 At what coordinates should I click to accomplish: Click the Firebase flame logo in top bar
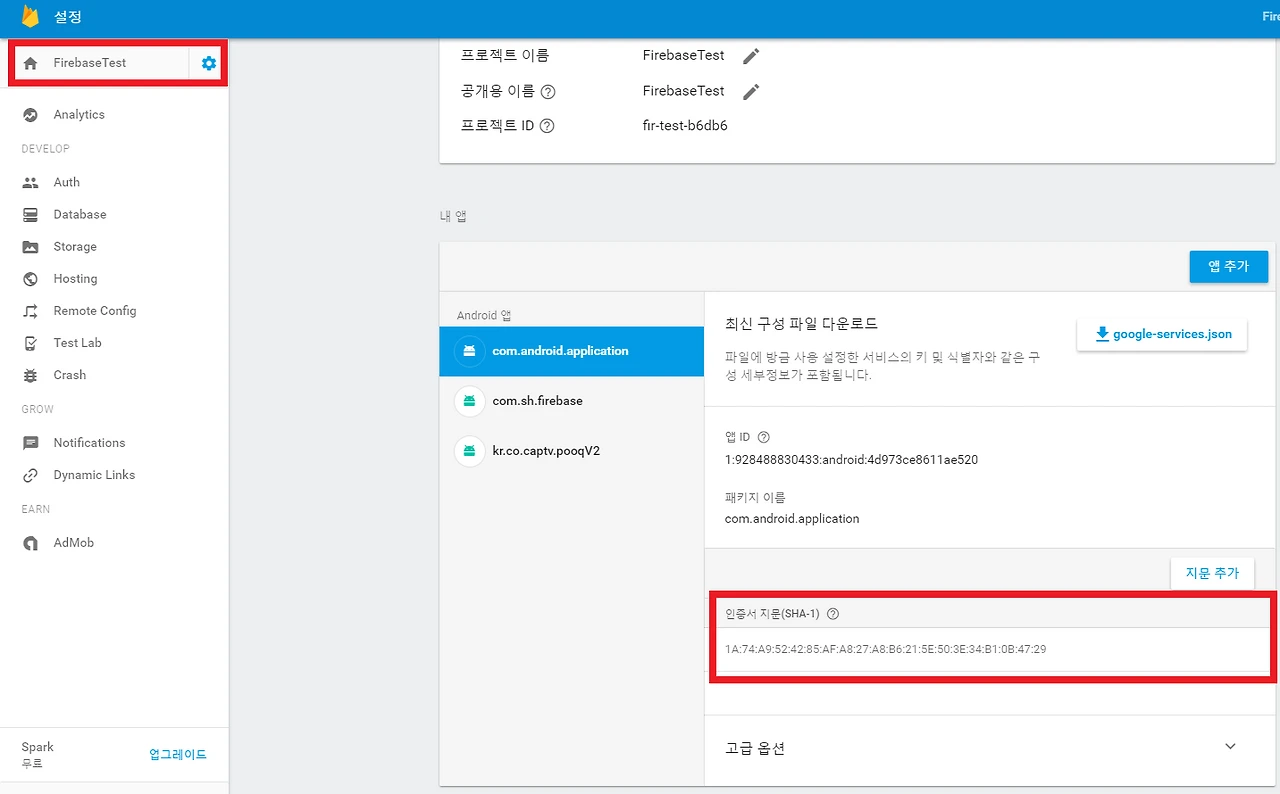pos(29,16)
